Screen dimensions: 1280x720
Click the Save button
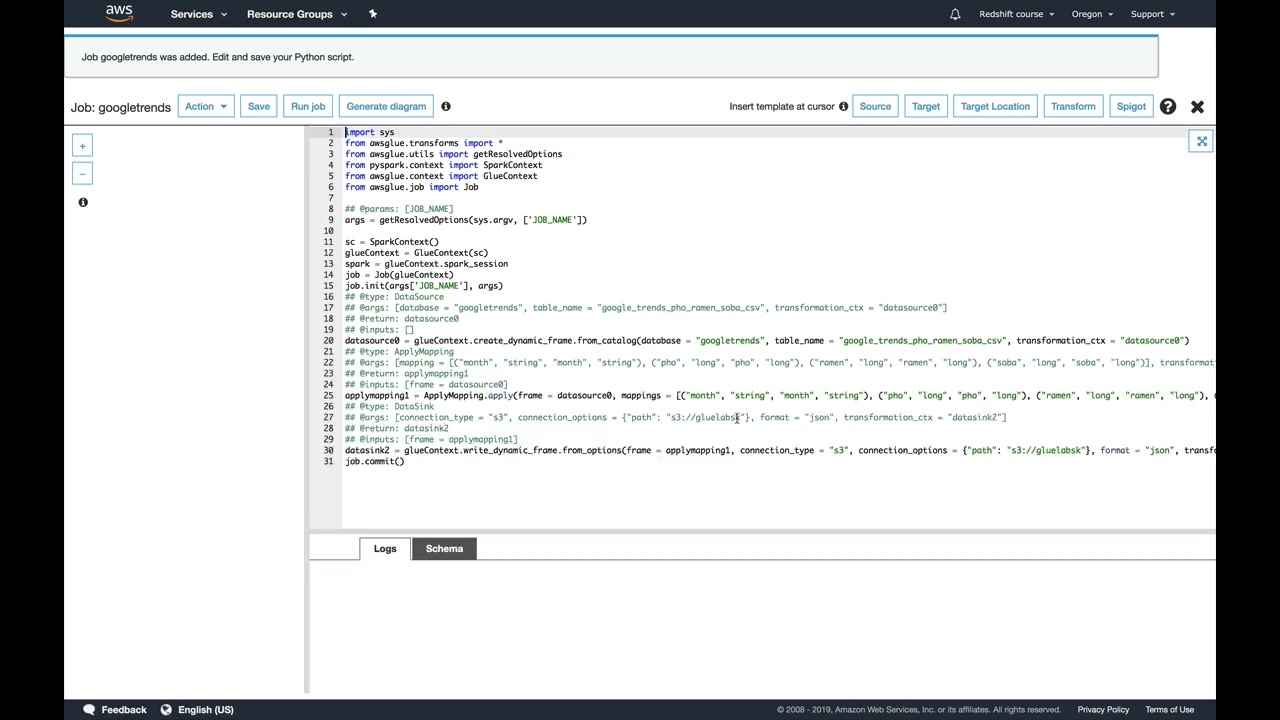[x=259, y=106]
